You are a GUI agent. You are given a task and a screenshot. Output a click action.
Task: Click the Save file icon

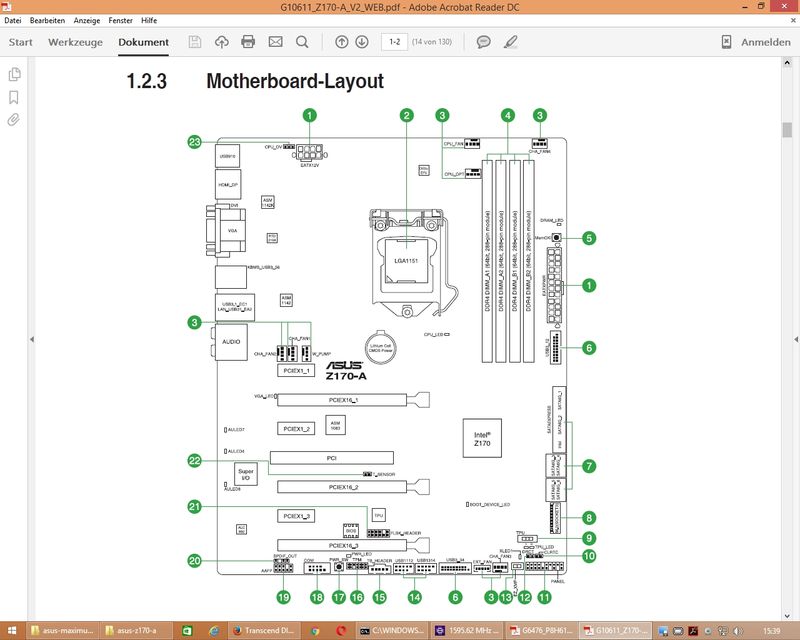[195, 42]
